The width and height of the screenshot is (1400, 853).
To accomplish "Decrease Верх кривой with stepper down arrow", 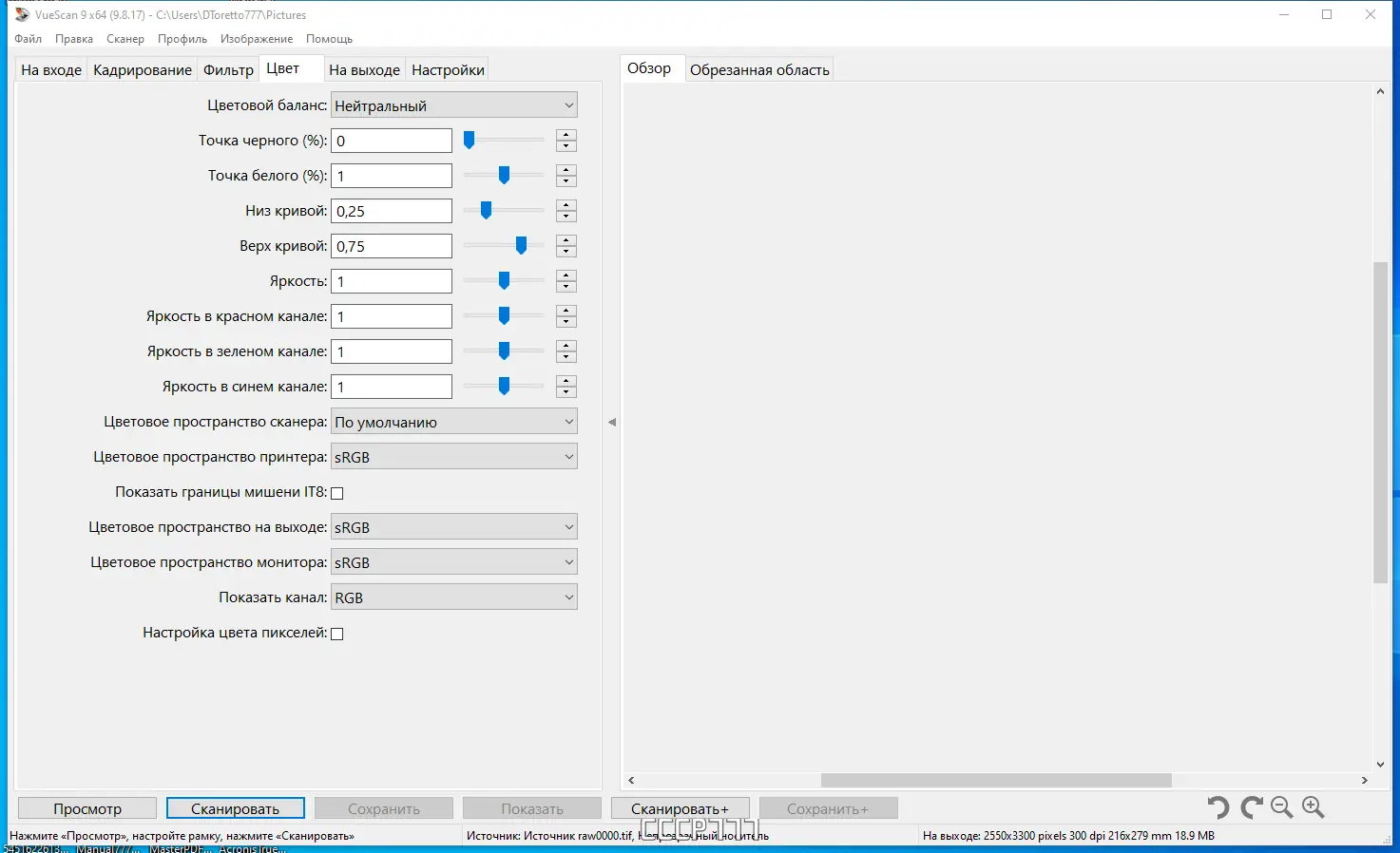I will click(x=566, y=252).
